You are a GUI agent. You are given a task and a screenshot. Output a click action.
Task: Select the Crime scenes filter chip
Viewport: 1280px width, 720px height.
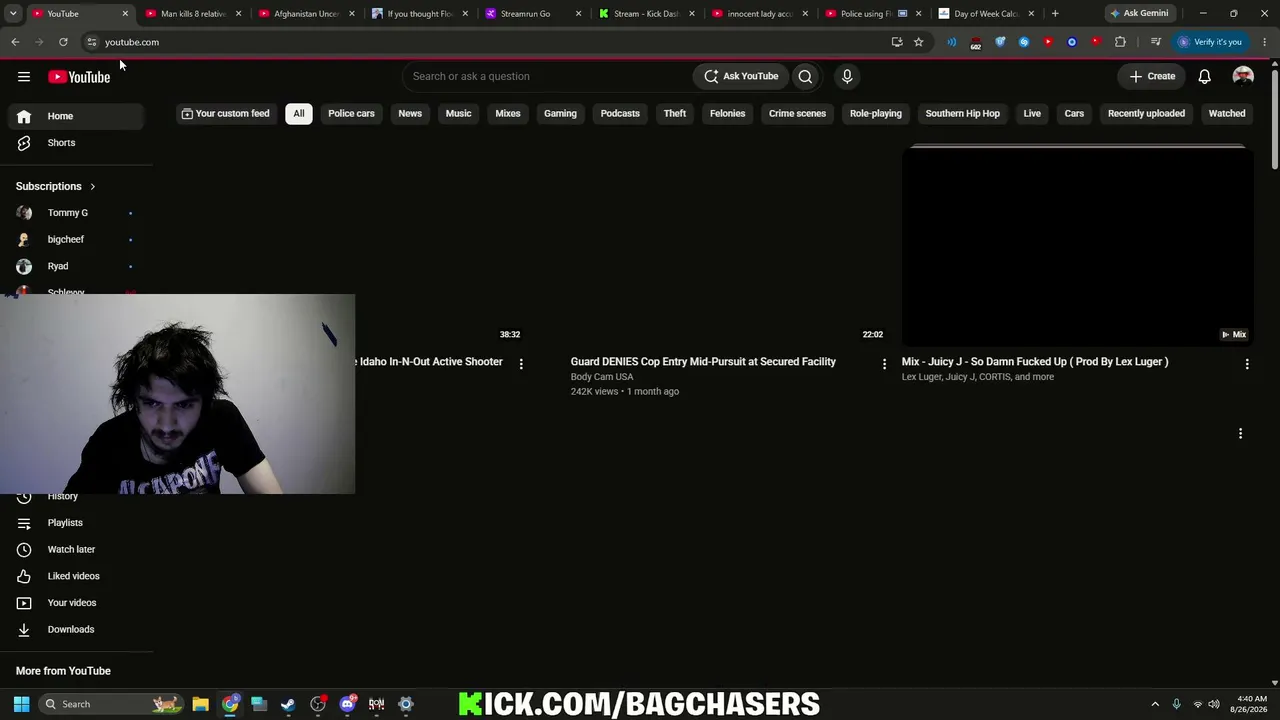coord(797,114)
